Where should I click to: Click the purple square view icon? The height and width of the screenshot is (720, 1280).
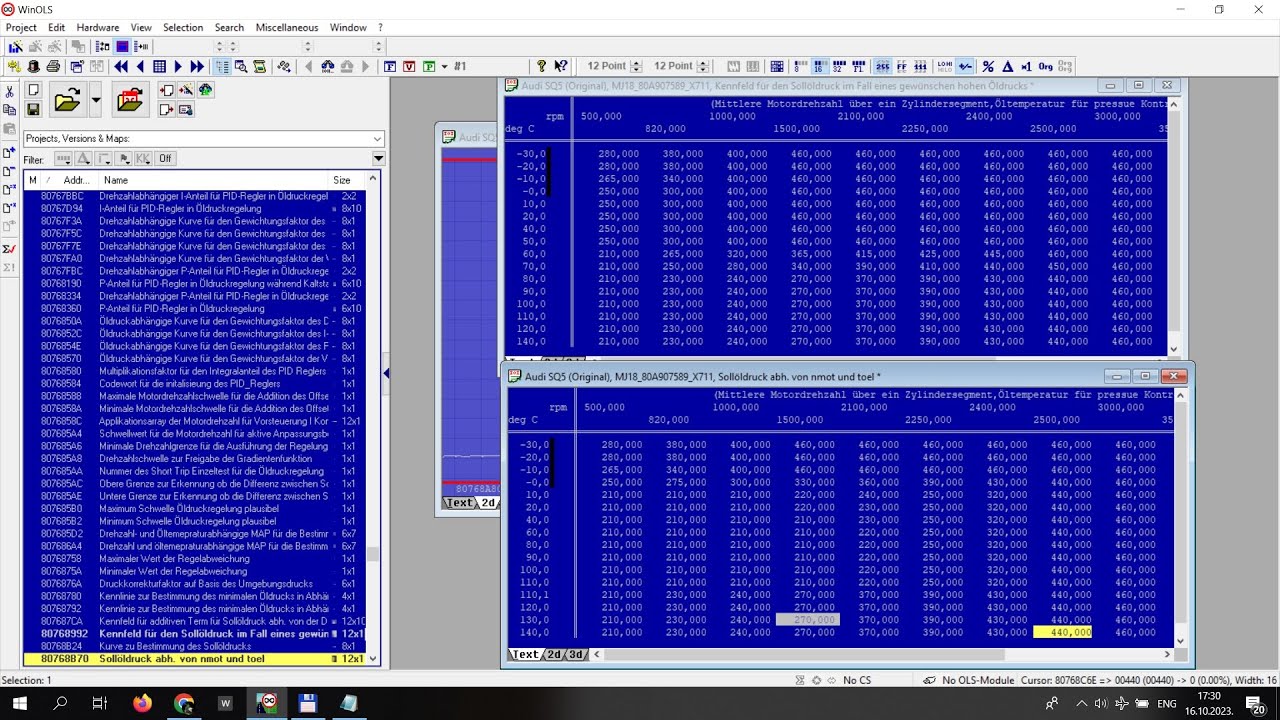pos(122,46)
